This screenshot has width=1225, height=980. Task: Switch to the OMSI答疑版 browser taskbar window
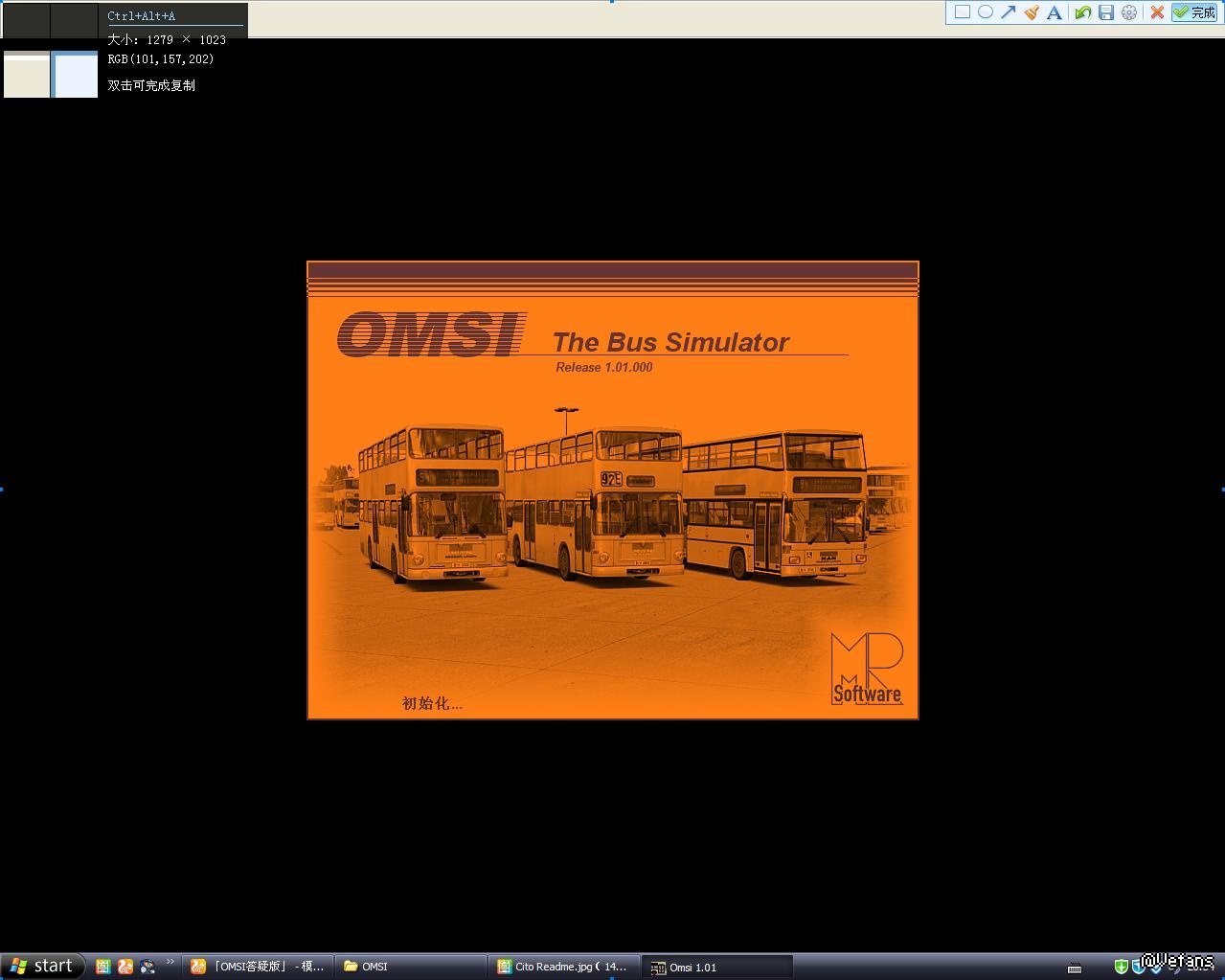click(259, 967)
